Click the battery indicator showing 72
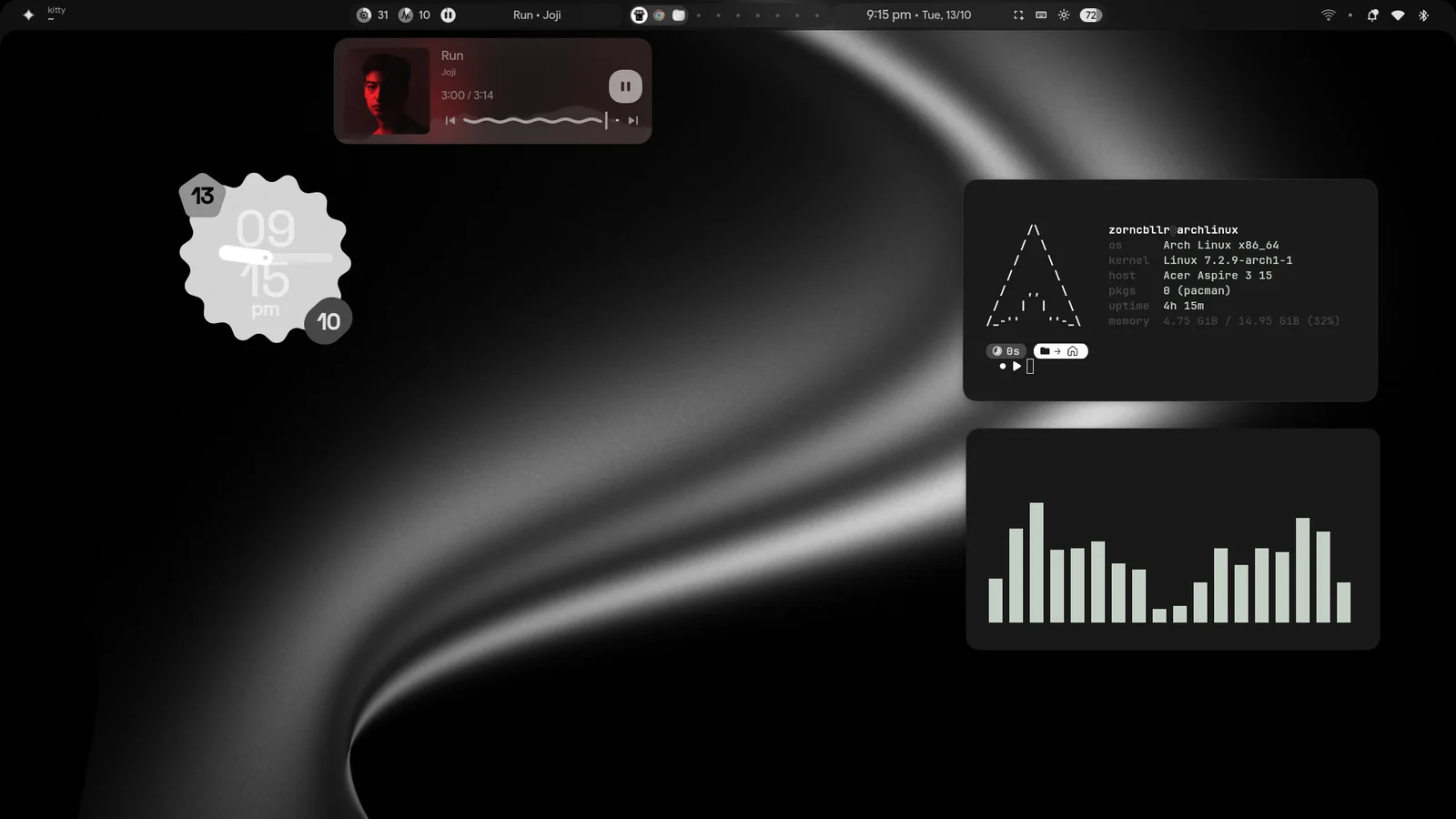The image size is (1456, 819). pyautogui.click(x=1090, y=15)
